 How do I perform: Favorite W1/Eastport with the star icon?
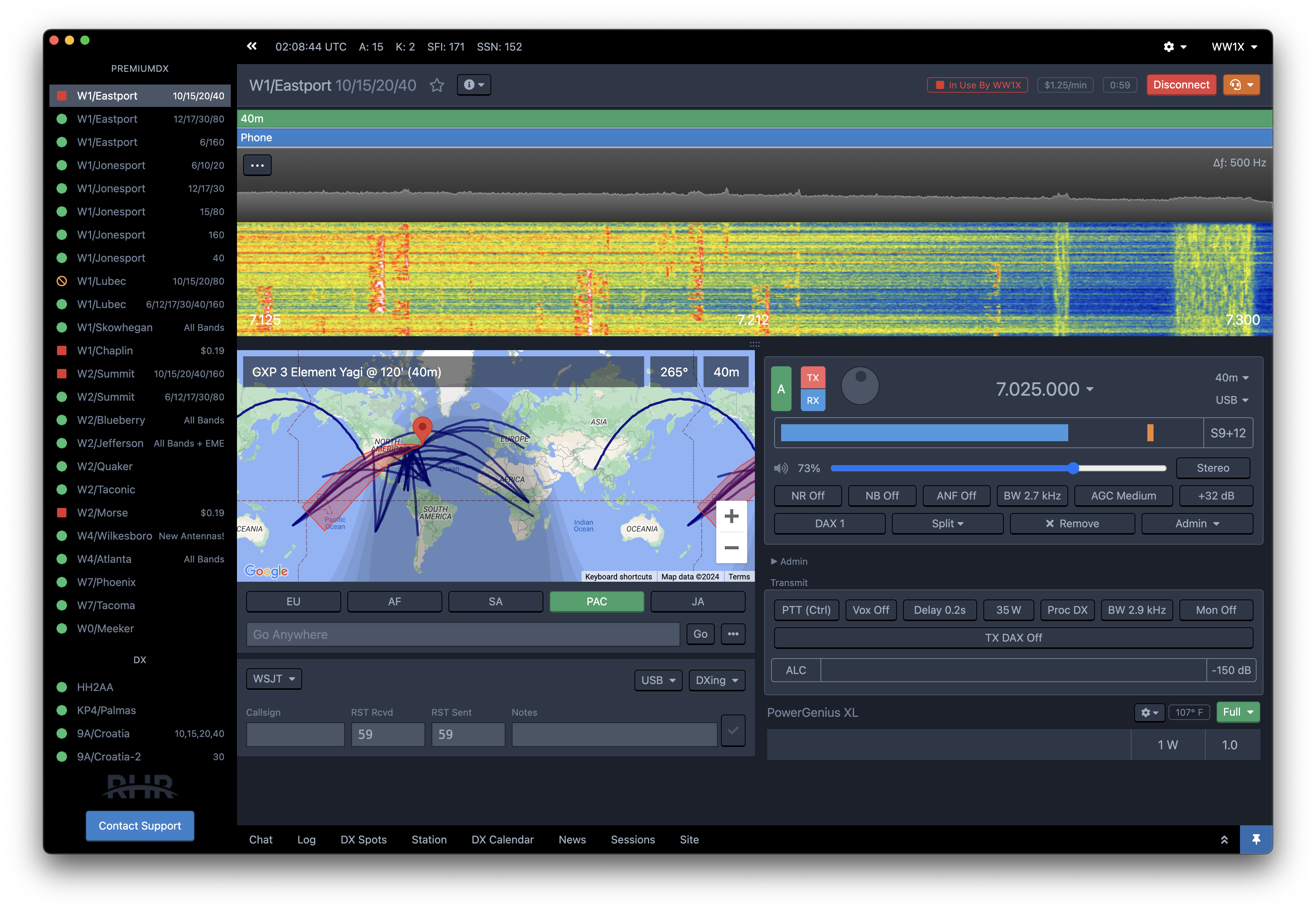437,85
